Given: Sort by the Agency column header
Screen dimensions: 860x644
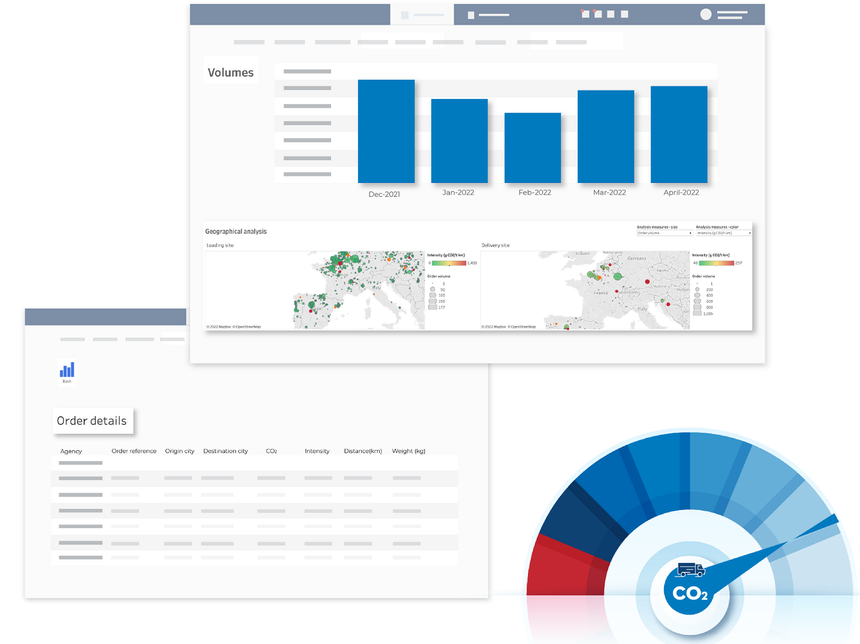Looking at the screenshot, I should pos(71,451).
